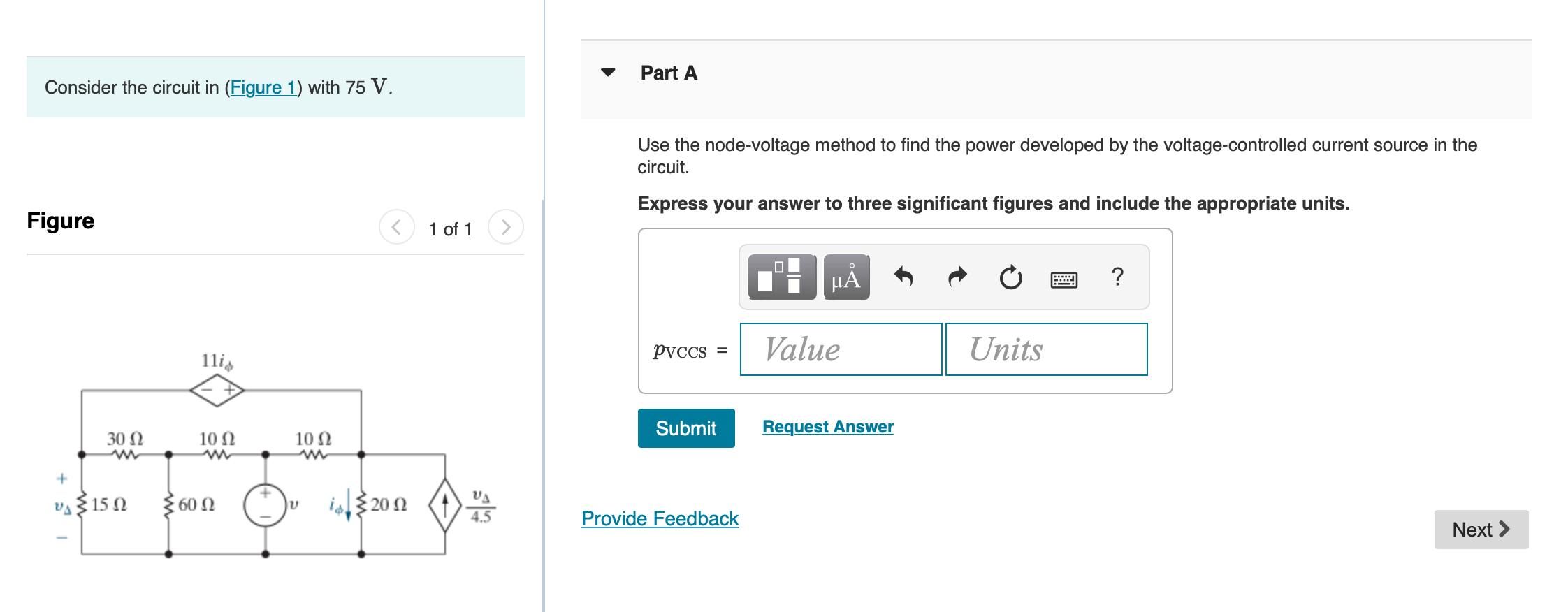Click inside the Units answer field
Viewport: 1568px width, 612px height.
click(x=1046, y=349)
